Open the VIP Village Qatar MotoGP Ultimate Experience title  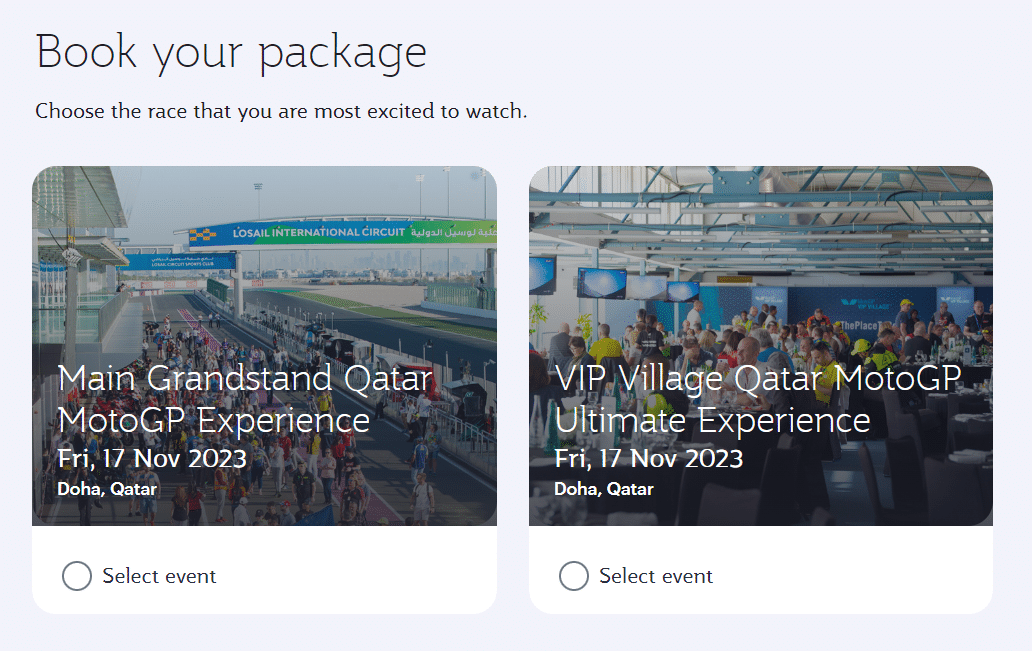click(x=757, y=398)
